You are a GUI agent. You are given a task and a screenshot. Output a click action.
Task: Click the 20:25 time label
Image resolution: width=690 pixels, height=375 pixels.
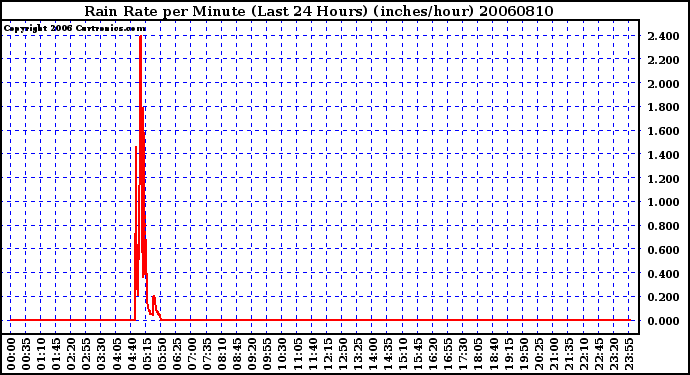(x=539, y=354)
